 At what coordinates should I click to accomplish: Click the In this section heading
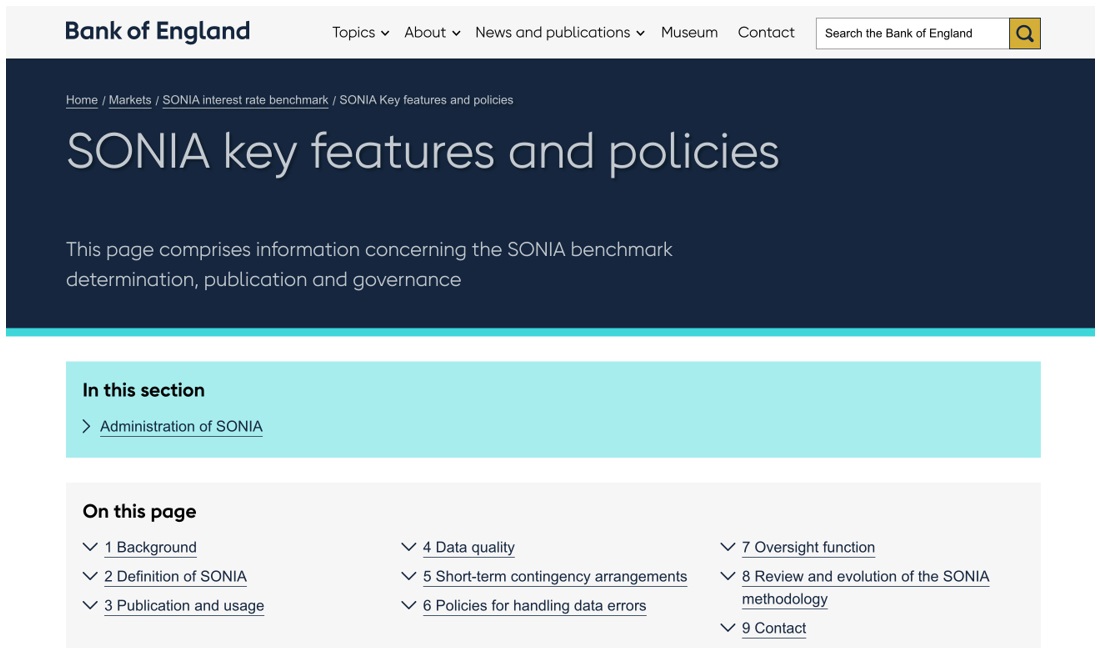[x=143, y=391]
